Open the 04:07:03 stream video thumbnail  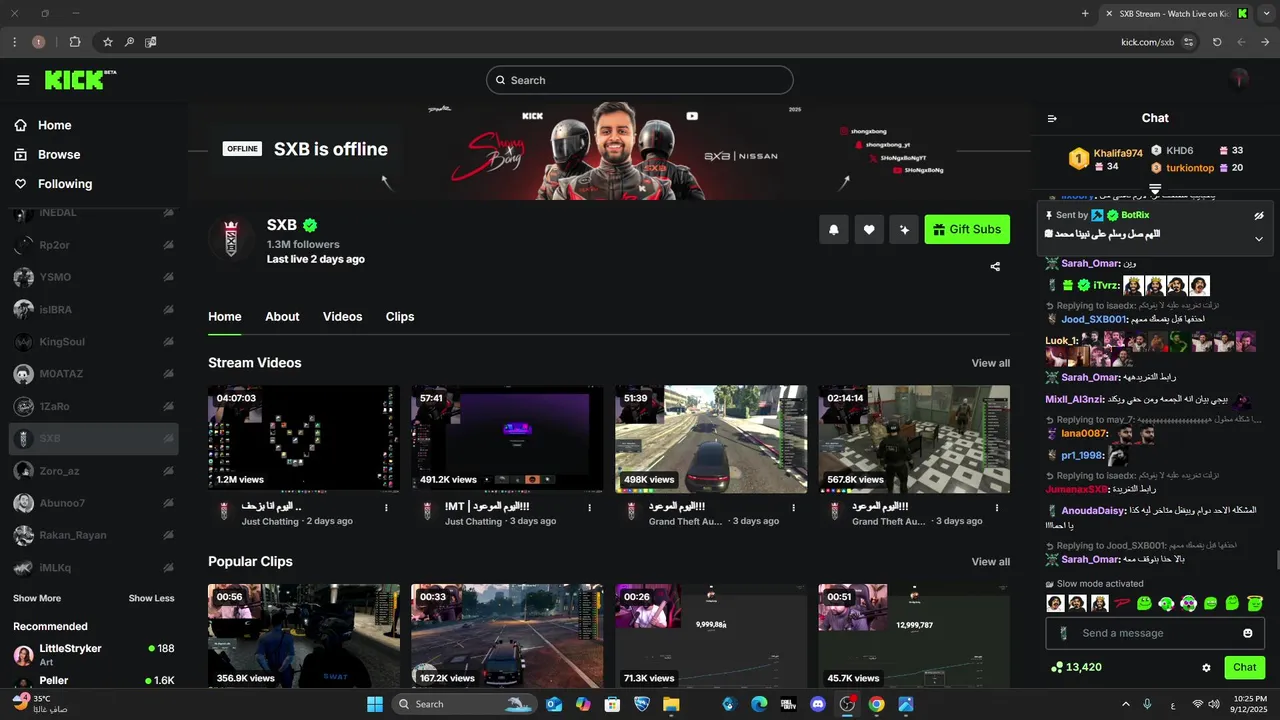tap(304, 439)
